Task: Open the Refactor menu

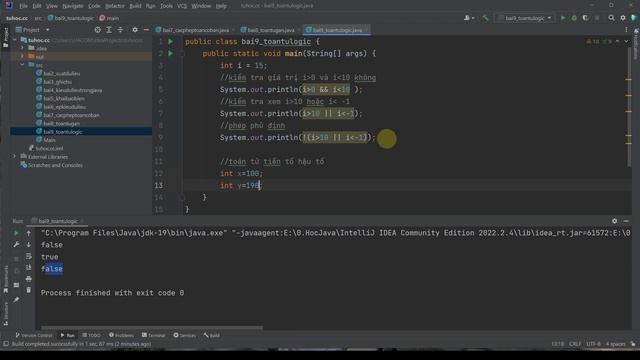Action: (115, 6)
